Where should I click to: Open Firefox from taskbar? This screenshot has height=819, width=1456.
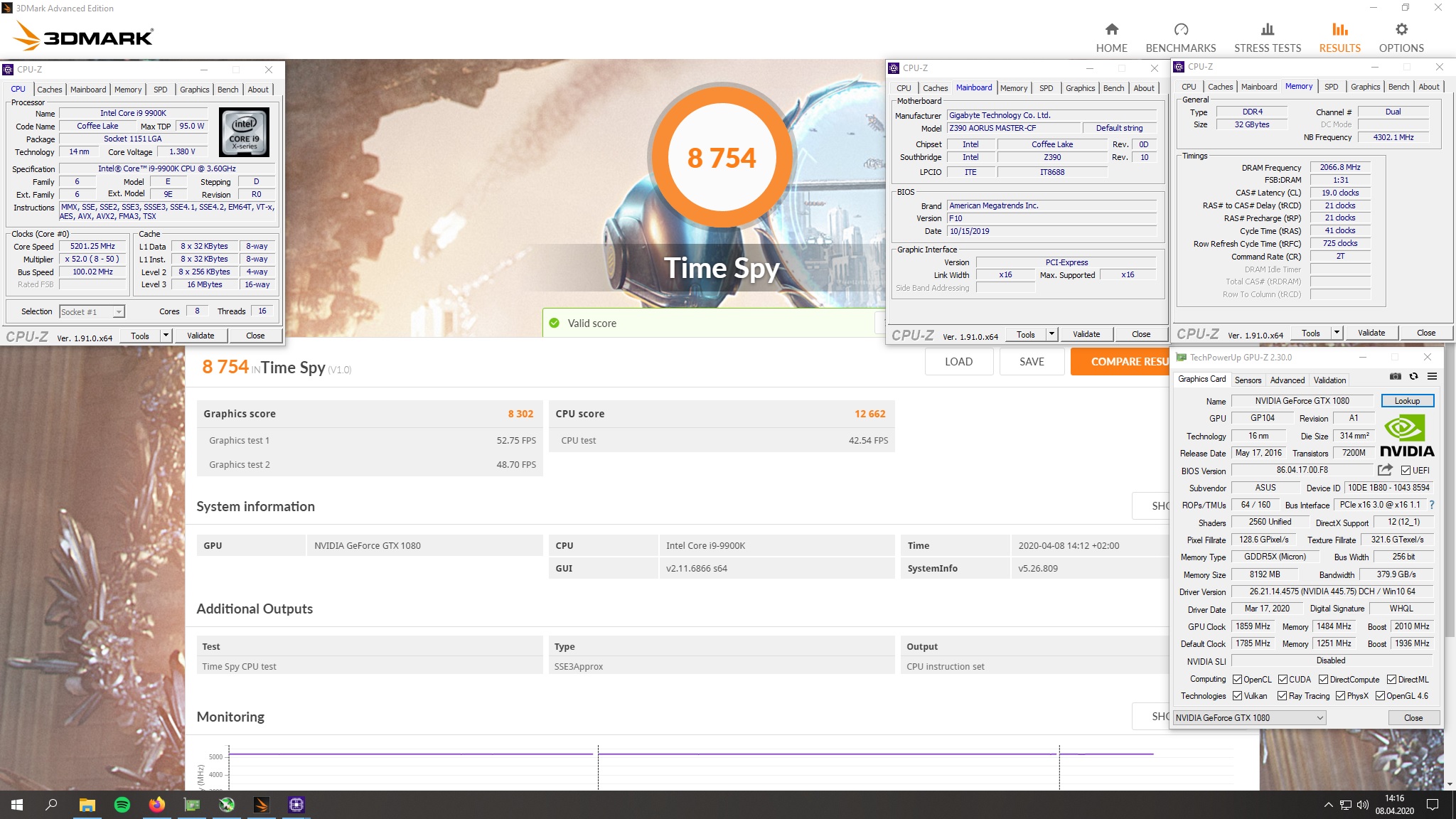156,805
